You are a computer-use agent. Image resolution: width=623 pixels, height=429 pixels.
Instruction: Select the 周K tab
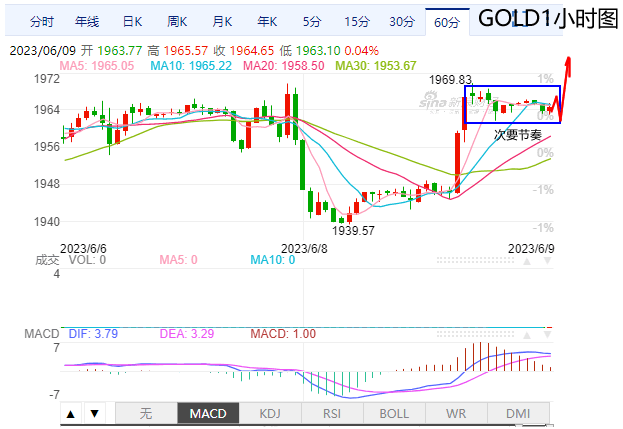[177, 21]
